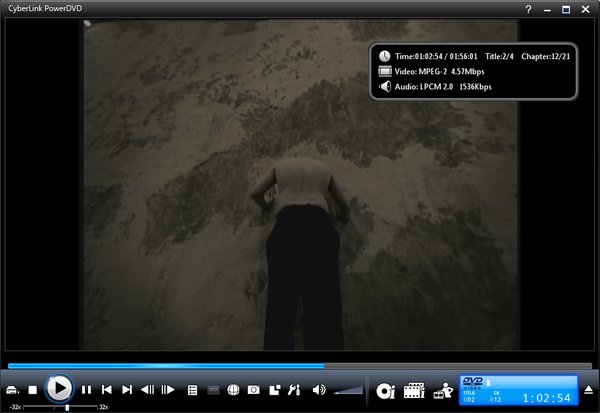Image resolution: width=600 pixels, height=413 pixels.
Task: Click the Audio: LPCM 2.0 1536Kbps line
Action: point(443,87)
